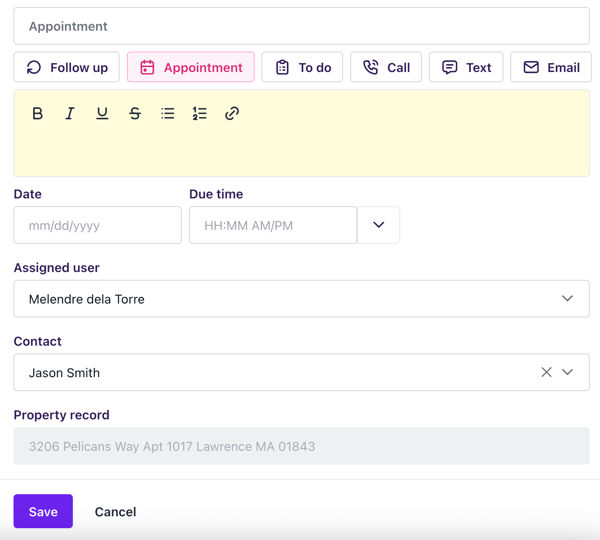
Task: Focus the Date mm/dd/yyyy field
Action: pyautogui.click(x=98, y=225)
